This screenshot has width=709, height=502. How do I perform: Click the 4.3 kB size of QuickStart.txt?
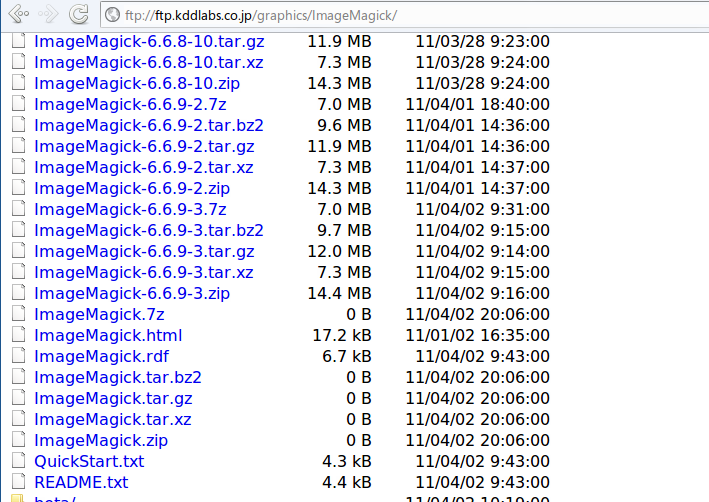[x=347, y=462]
